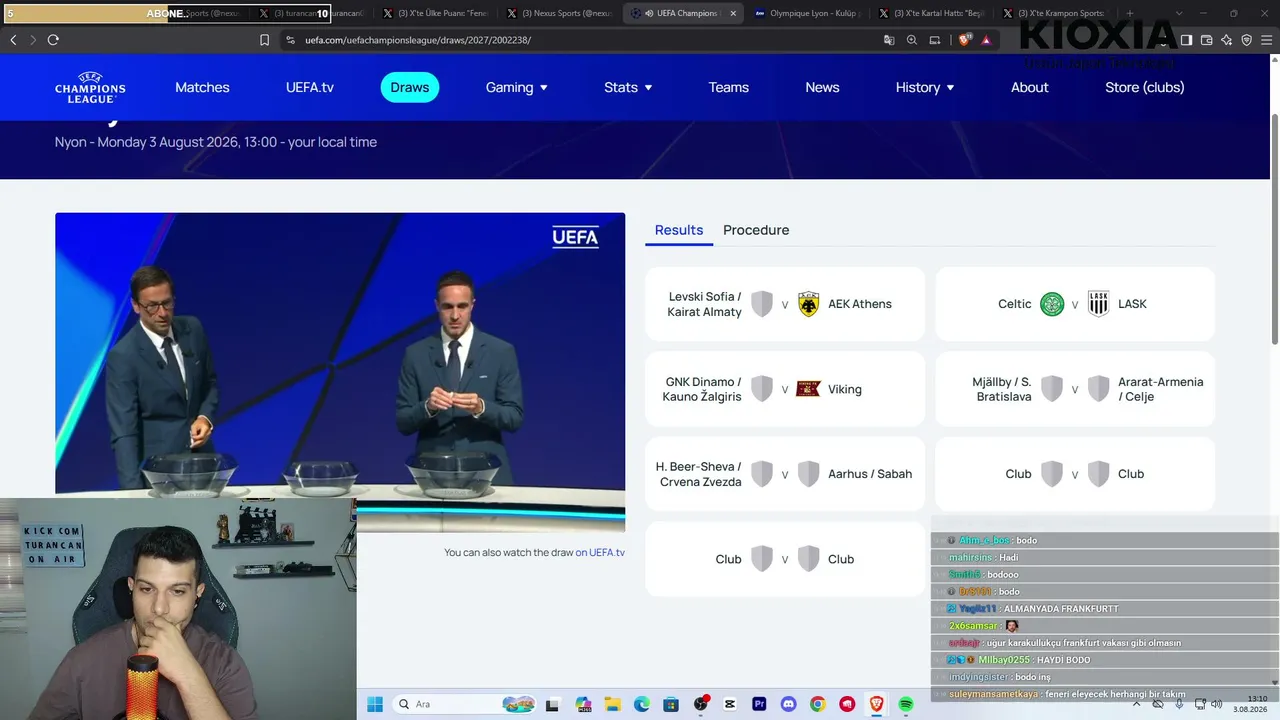Screen dimensions: 1280x720
Task: Click the Champions League logo
Action: (x=90, y=88)
